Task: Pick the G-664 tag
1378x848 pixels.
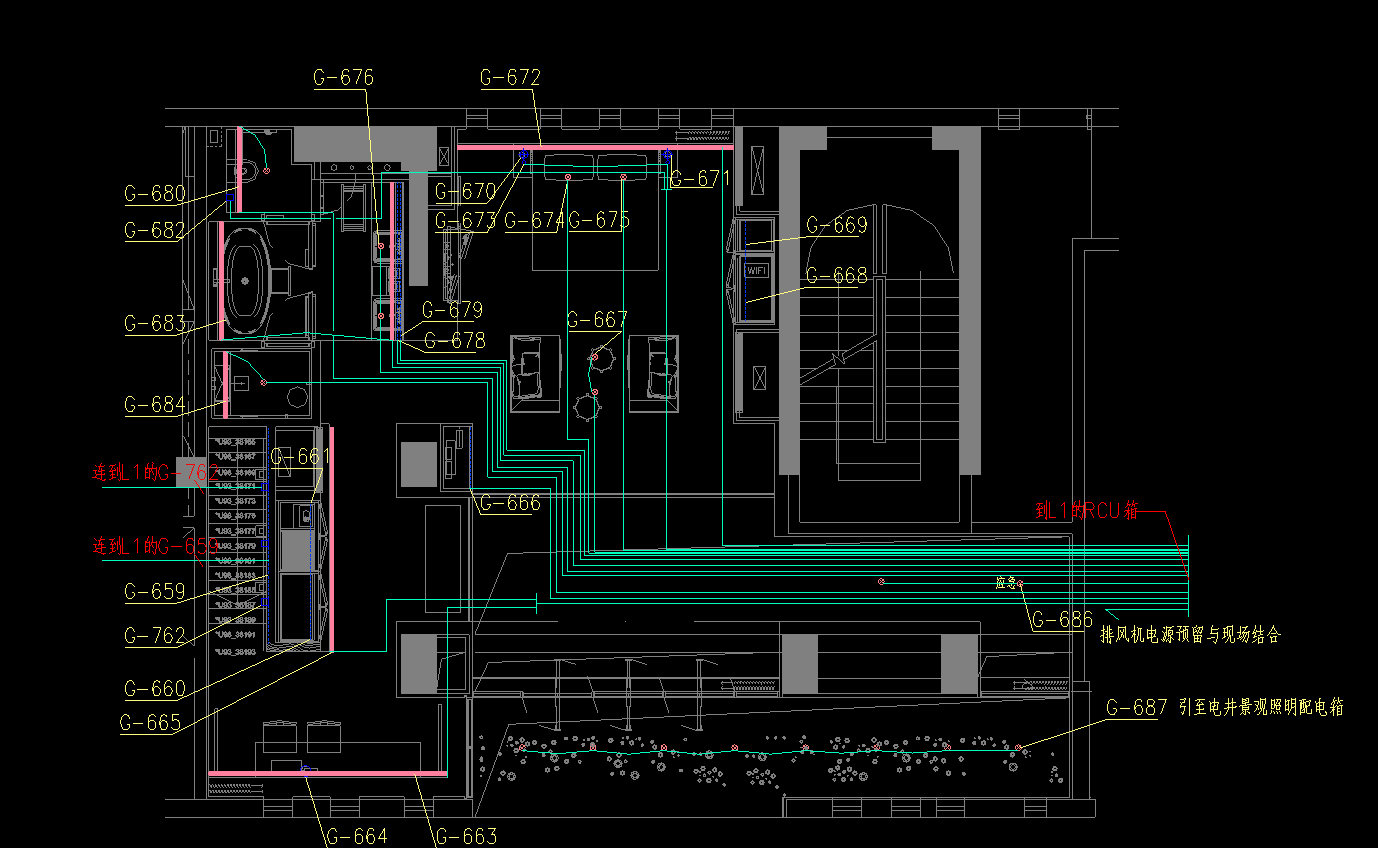Action: click(356, 836)
